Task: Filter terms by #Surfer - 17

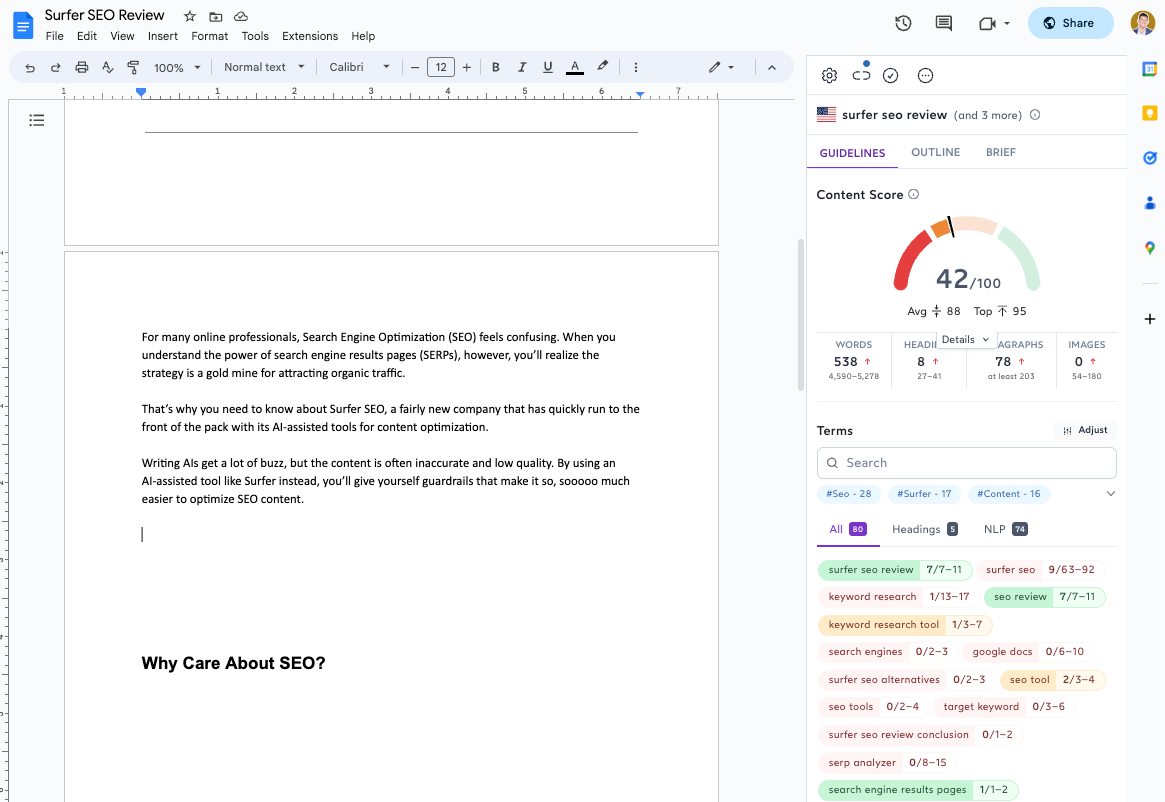Action: click(924, 494)
